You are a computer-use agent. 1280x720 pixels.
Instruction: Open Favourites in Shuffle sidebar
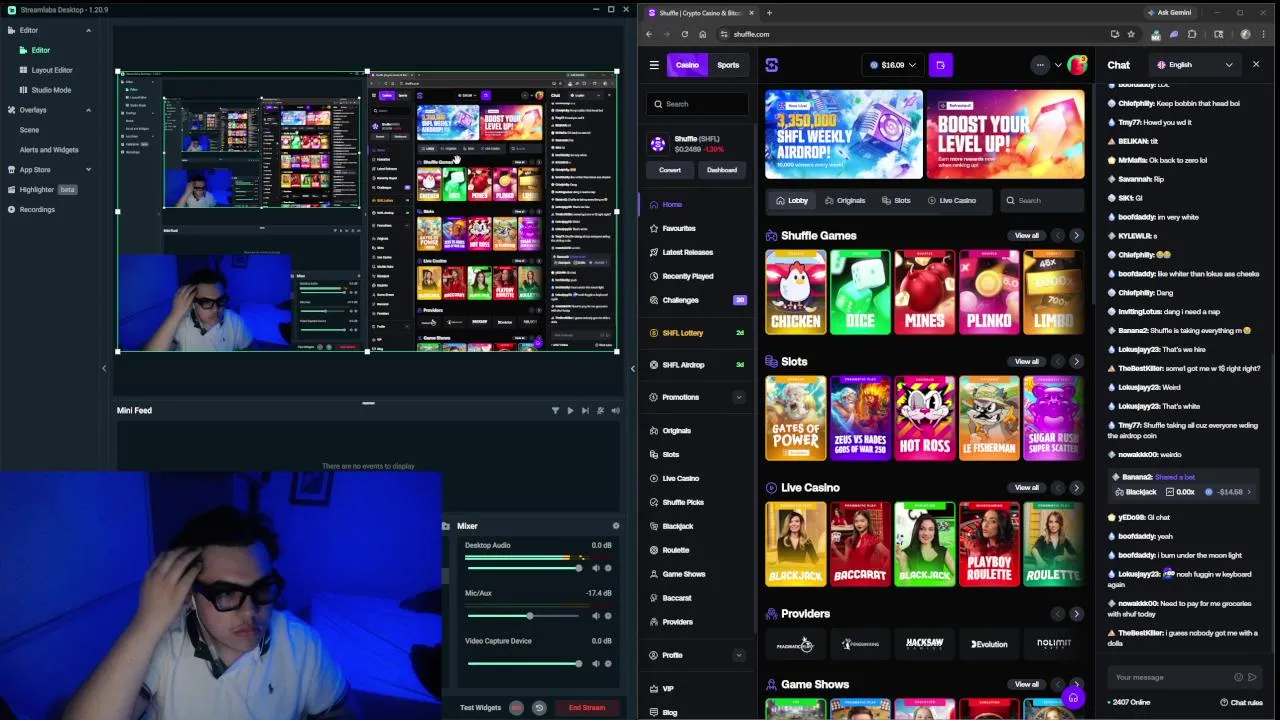pyautogui.click(x=679, y=229)
